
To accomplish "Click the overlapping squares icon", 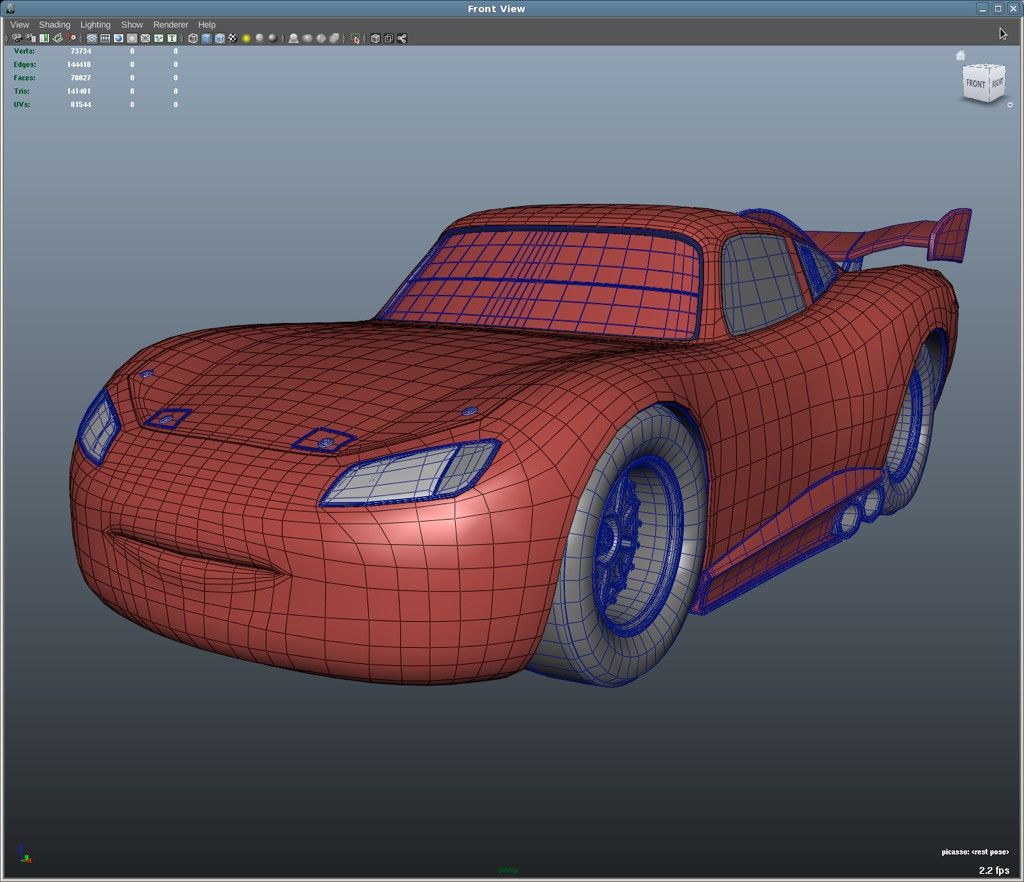I will 389,39.
